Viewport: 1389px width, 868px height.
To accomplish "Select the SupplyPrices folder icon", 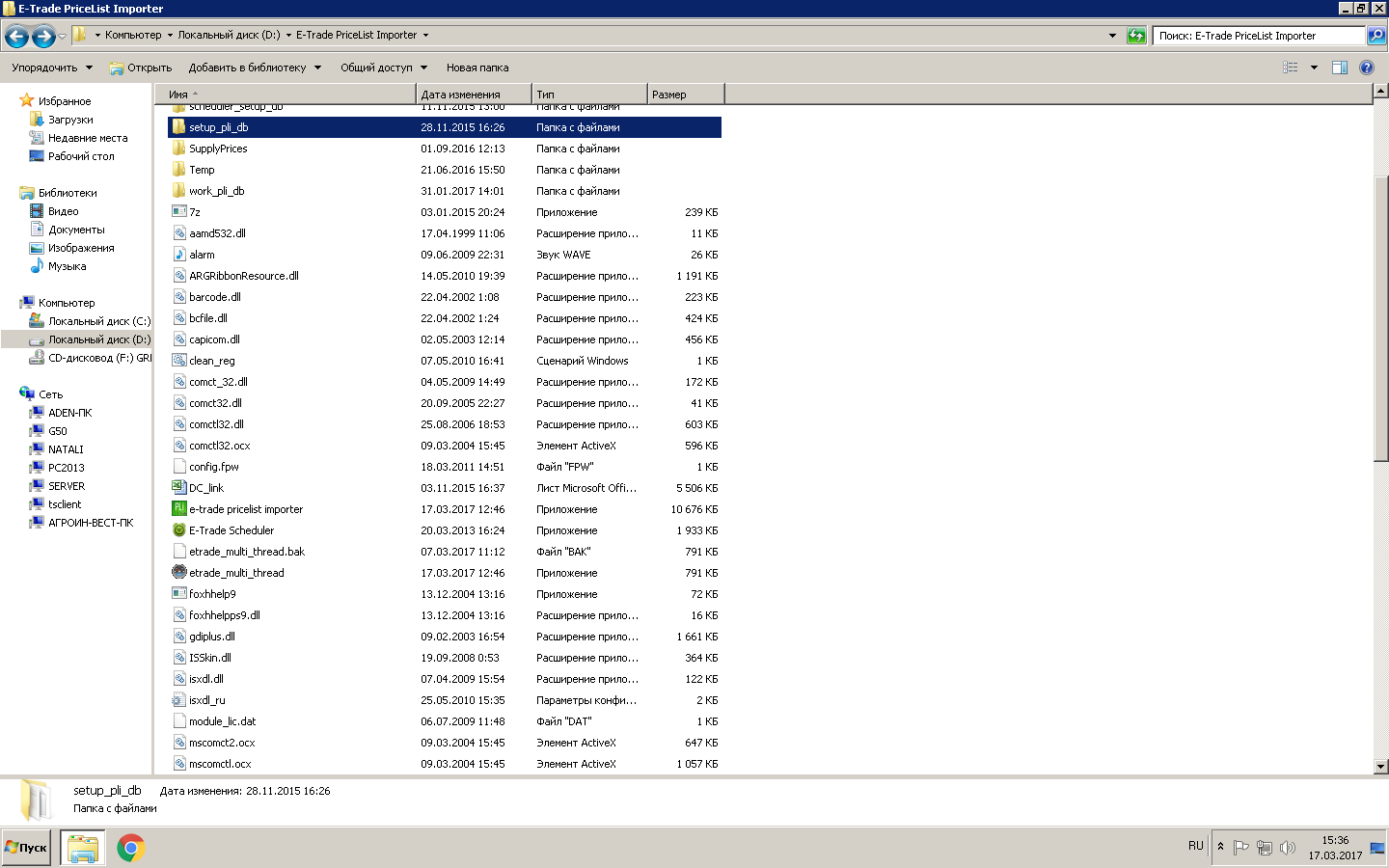I will point(179,149).
